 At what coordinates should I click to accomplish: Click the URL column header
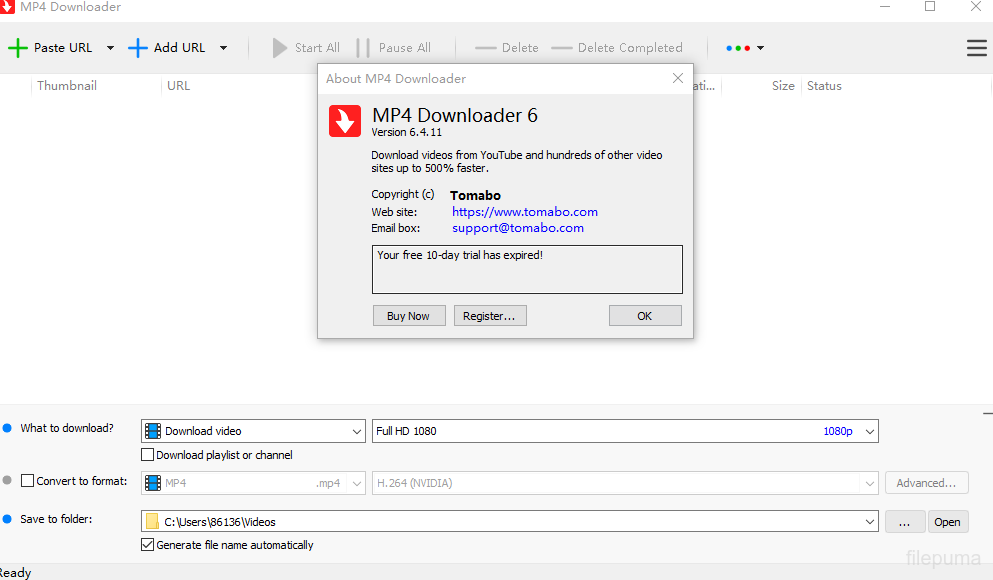click(179, 86)
